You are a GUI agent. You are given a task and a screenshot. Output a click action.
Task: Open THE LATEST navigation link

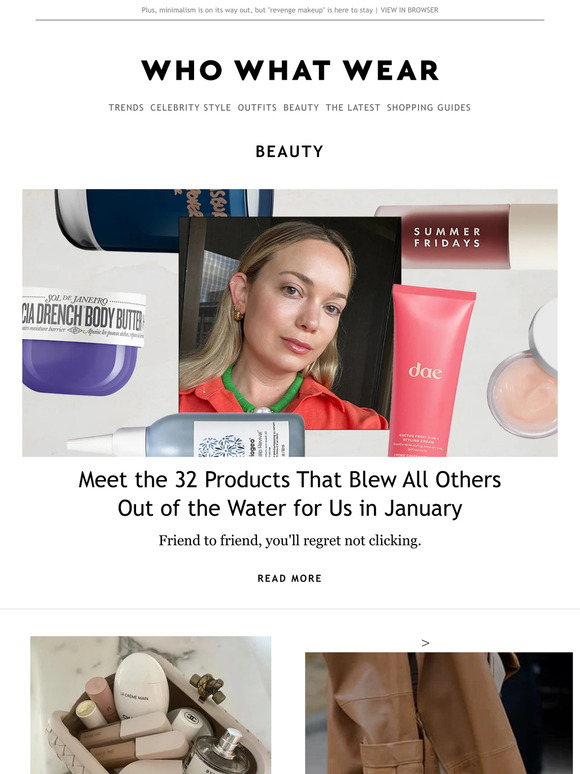353,108
